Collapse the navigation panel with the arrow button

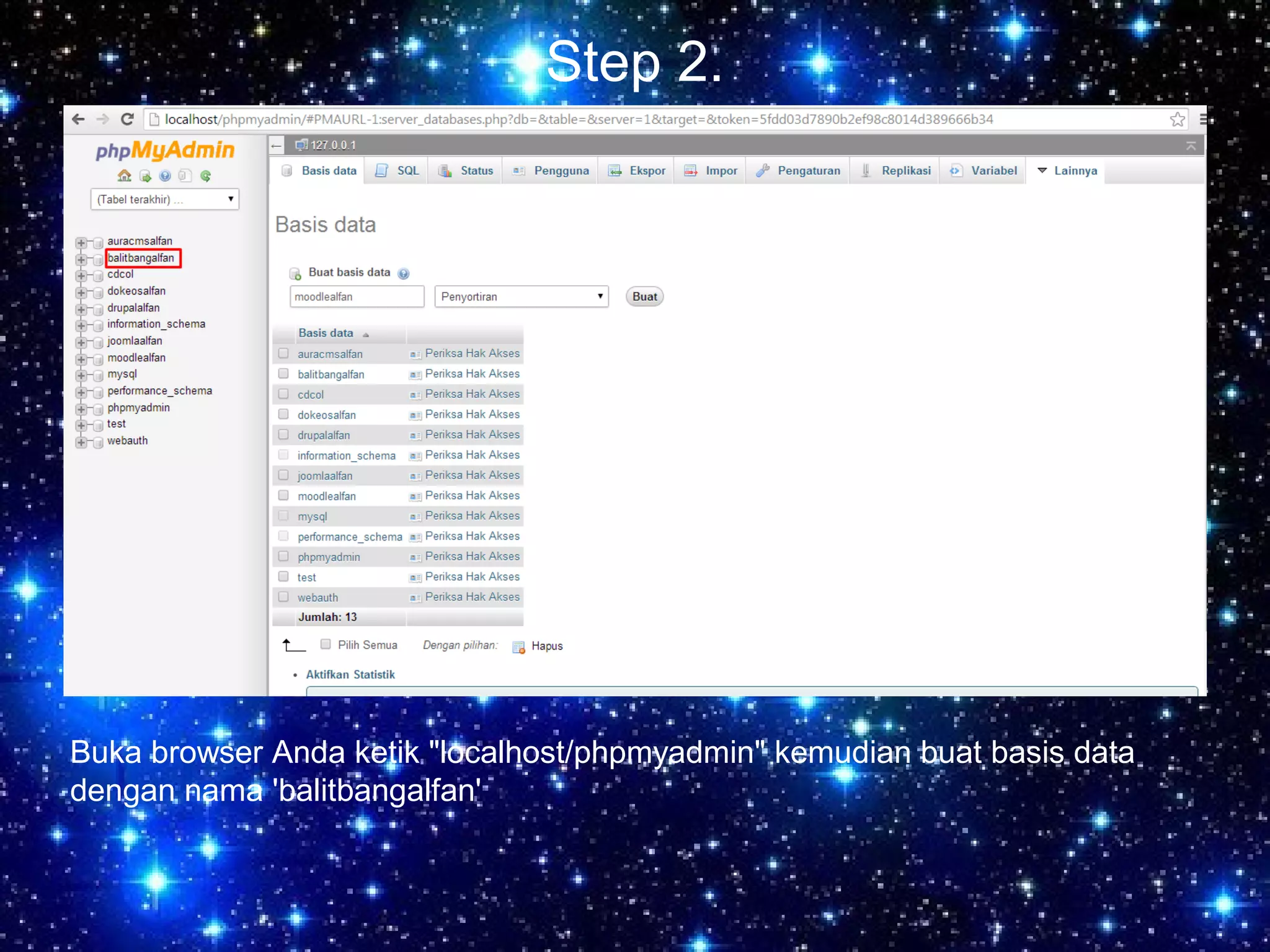point(277,146)
